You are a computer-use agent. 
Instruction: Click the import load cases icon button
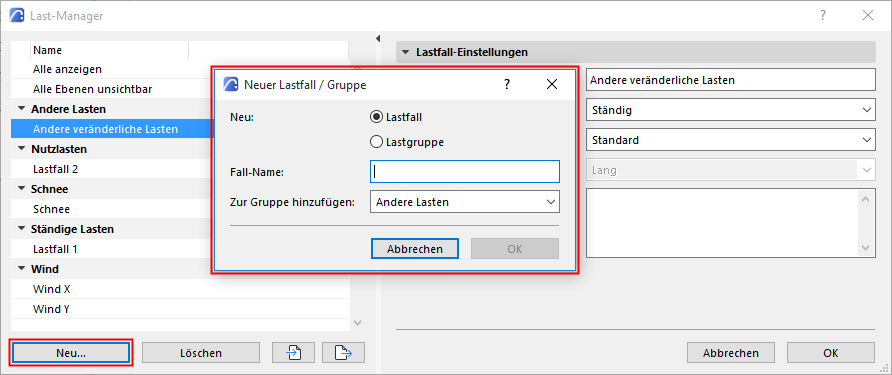pos(294,353)
